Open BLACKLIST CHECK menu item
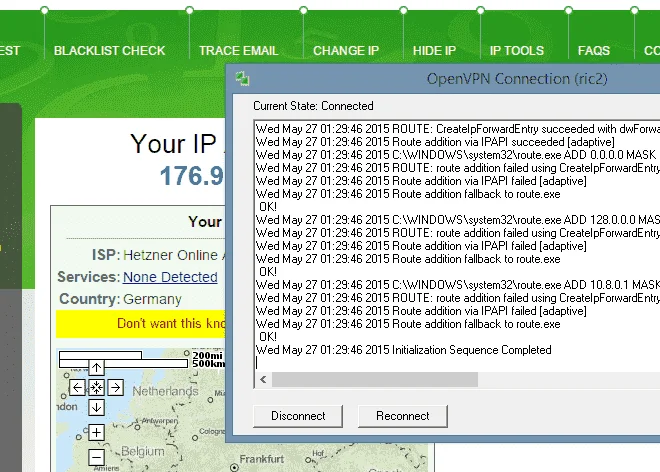Image resolution: width=660 pixels, height=472 pixels. point(109,51)
